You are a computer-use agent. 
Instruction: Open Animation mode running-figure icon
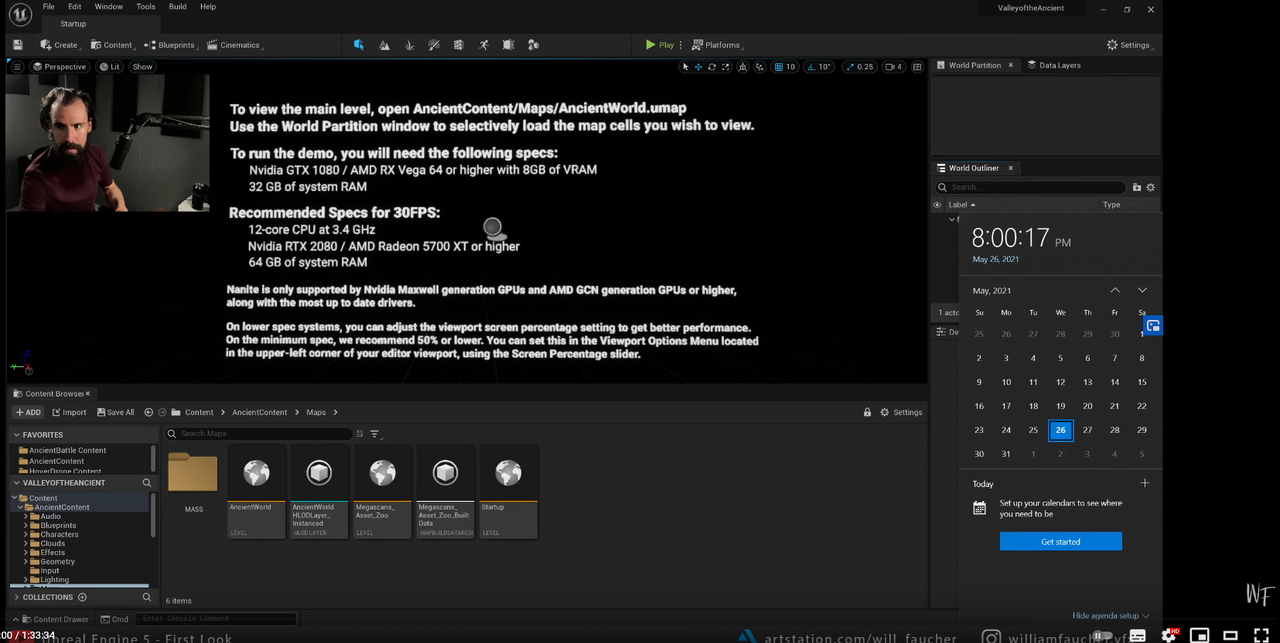[484, 45]
